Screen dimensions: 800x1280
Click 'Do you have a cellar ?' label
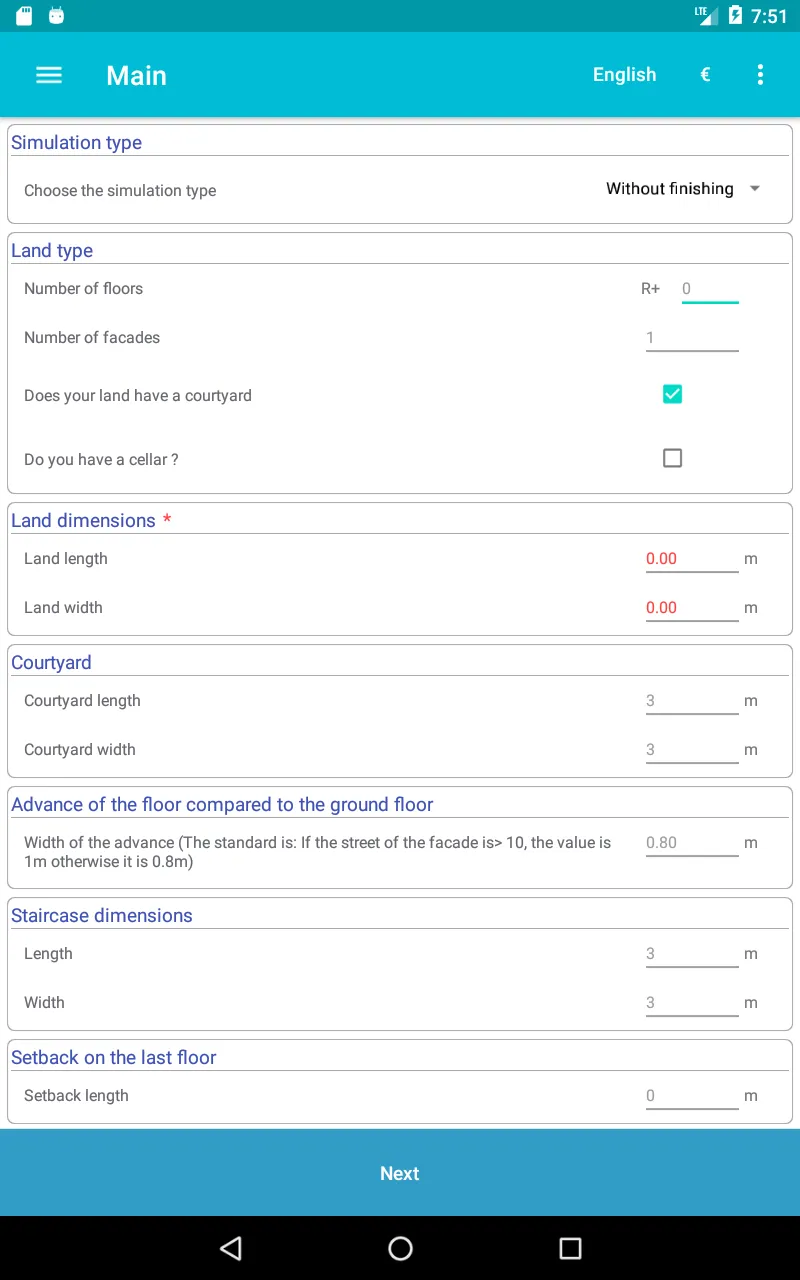101,460
